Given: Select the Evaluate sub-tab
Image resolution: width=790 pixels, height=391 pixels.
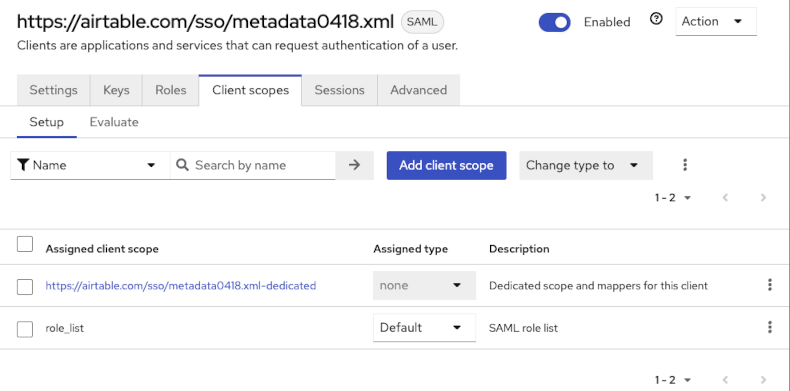Looking at the screenshot, I should pos(114,122).
